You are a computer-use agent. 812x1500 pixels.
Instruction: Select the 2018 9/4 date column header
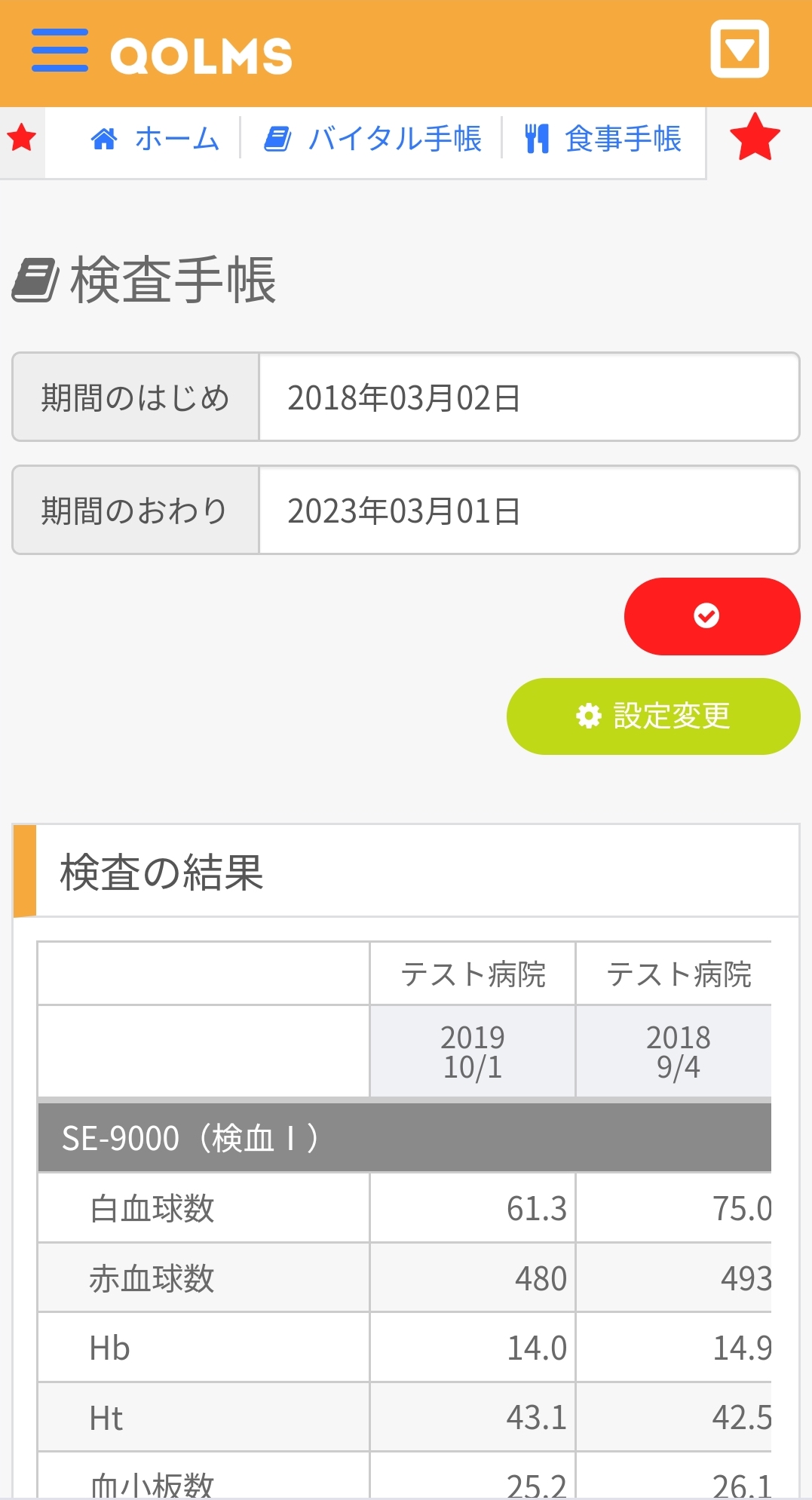(677, 1051)
